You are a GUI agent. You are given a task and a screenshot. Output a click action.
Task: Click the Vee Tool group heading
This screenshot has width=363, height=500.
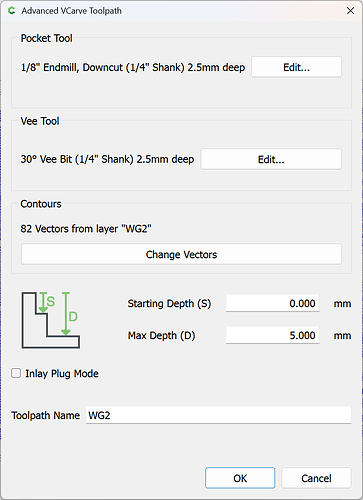pos(40,121)
